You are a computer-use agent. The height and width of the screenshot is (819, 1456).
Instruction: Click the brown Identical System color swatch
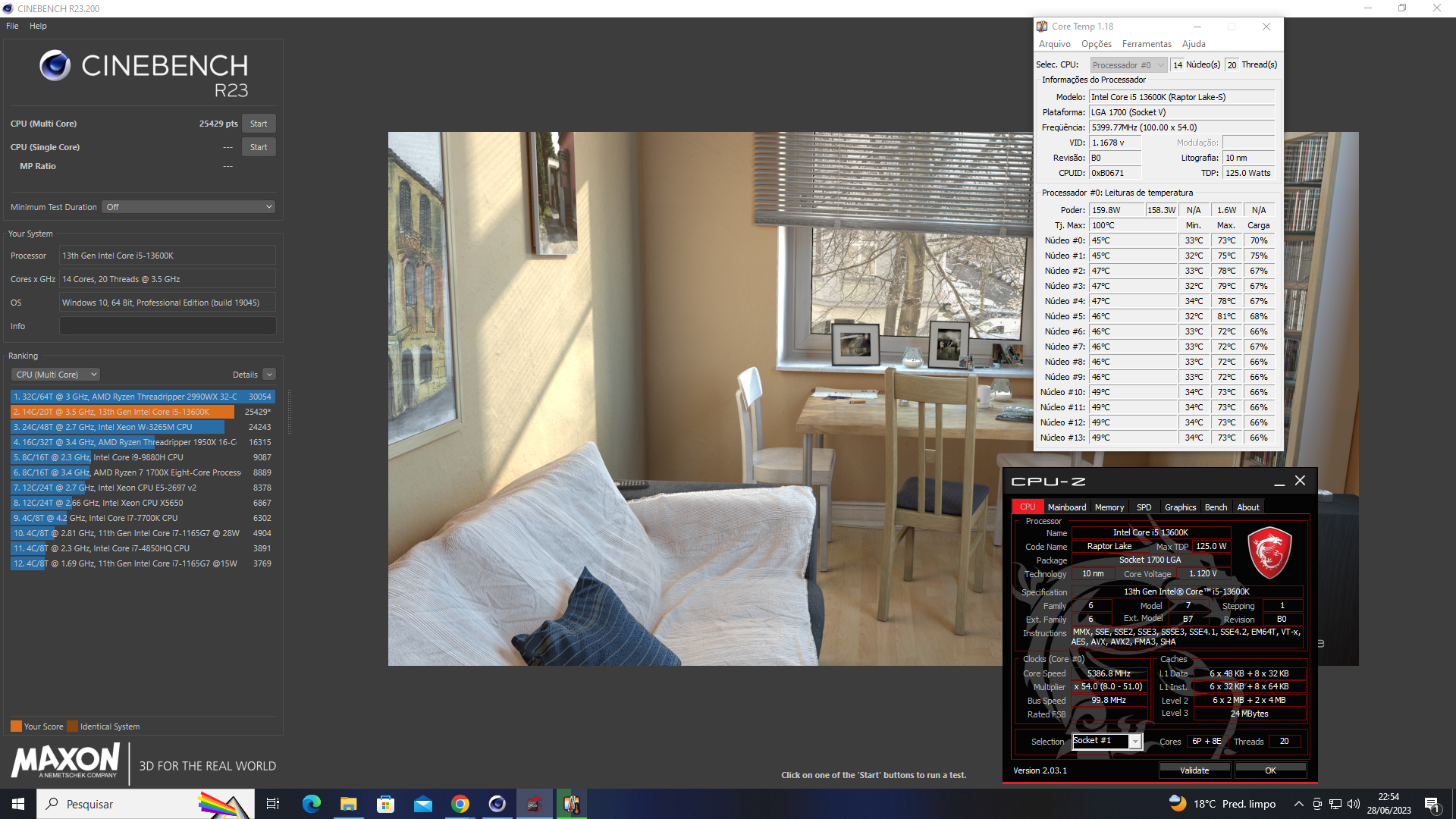[72, 726]
